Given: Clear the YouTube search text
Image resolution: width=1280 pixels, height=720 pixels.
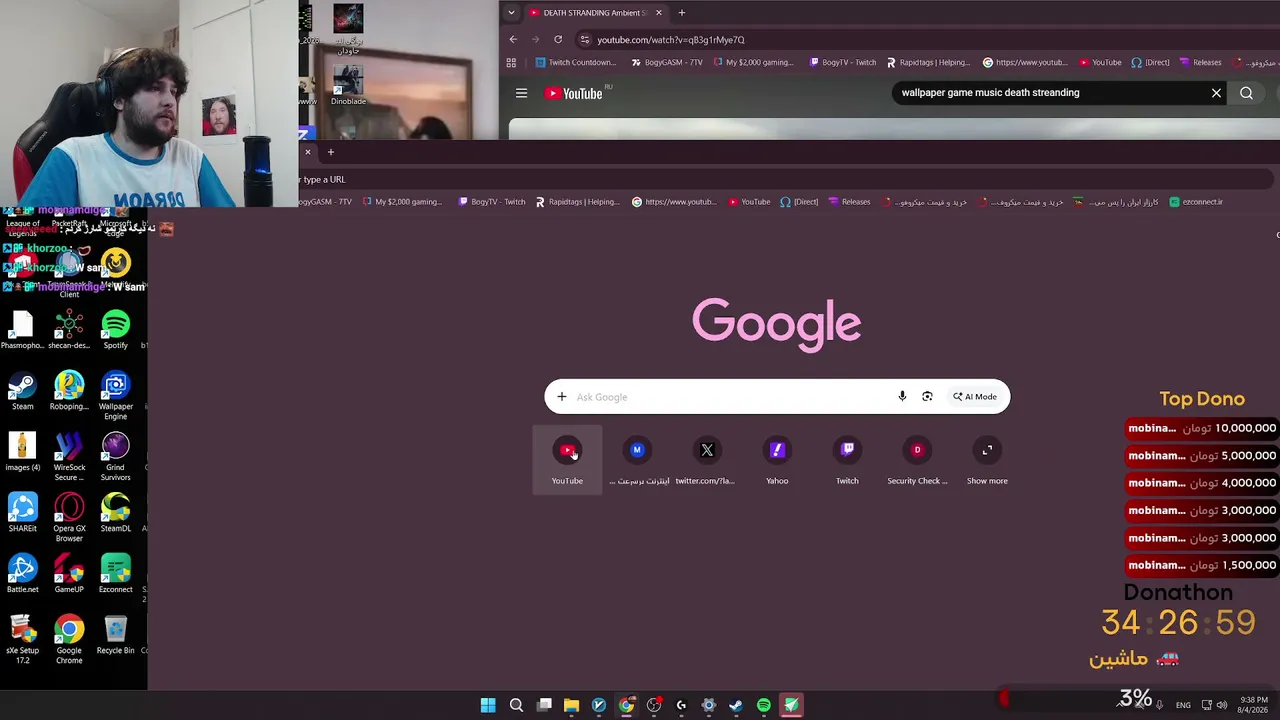Looking at the screenshot, I should coord(1216,93).
